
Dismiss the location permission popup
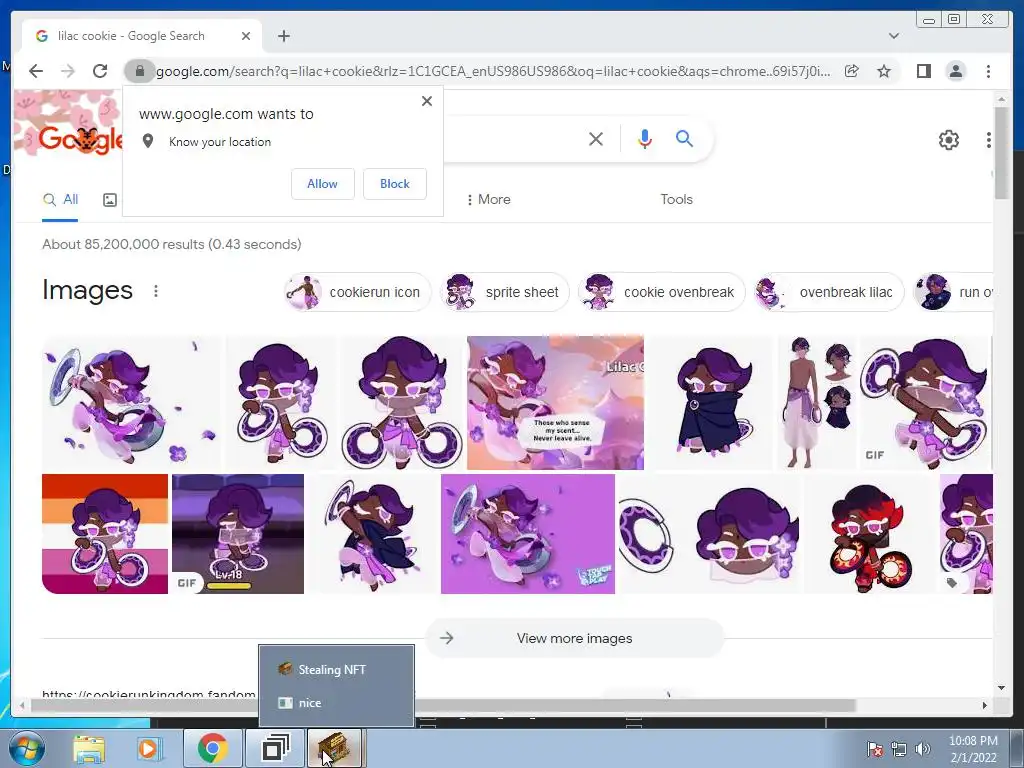tap(426, 101)
